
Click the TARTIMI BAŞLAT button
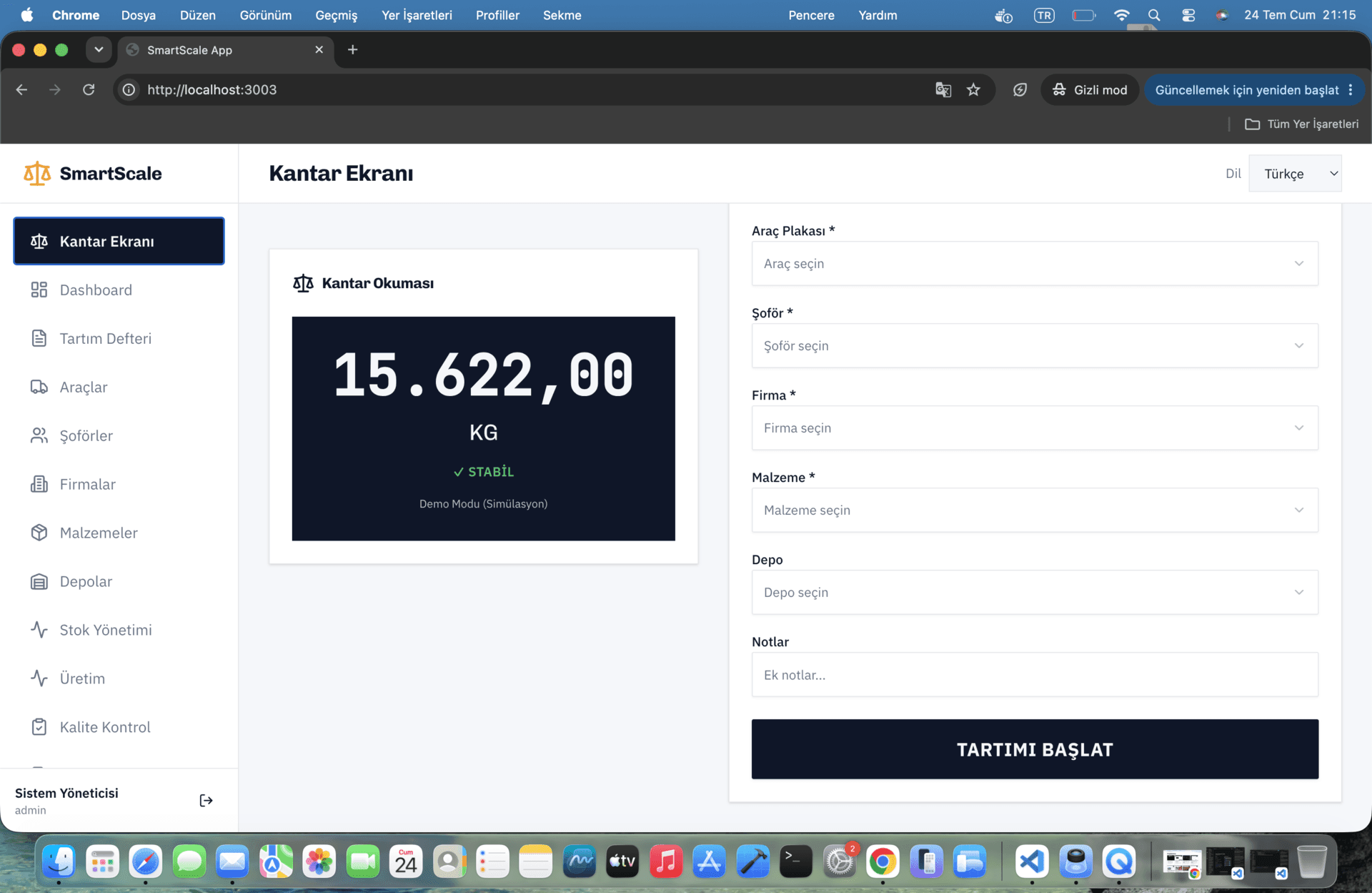1035,749
